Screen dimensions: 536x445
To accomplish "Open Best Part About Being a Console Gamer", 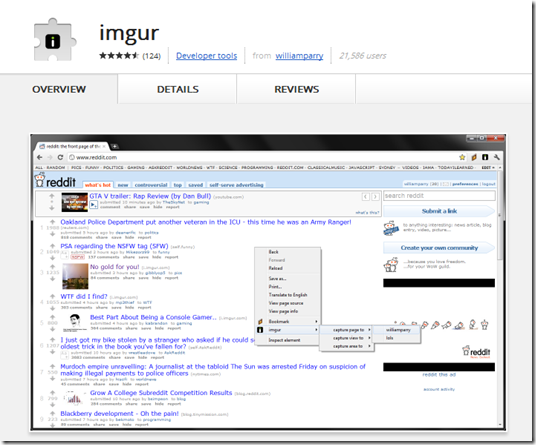I will [153, 317].
